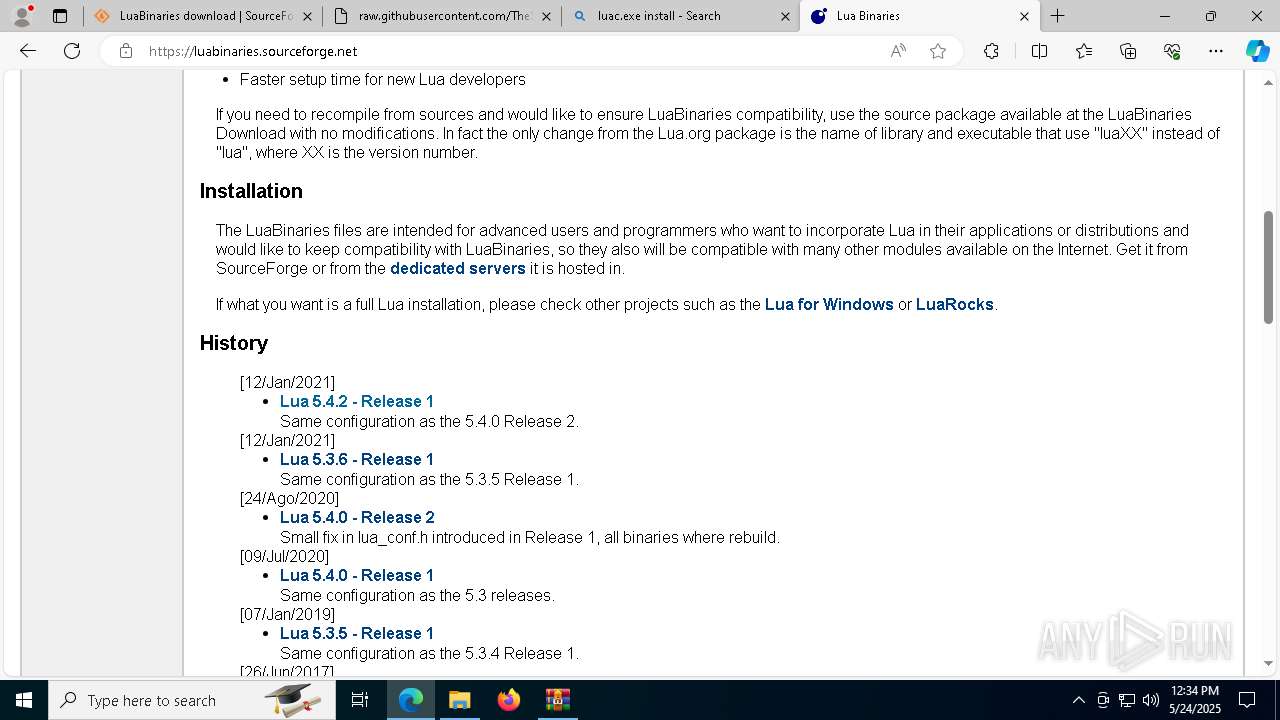The height and width of the screenshot is (720, 1280).
Task: Click the [24/Ago/2020] date entry
Action: [289, 498]
